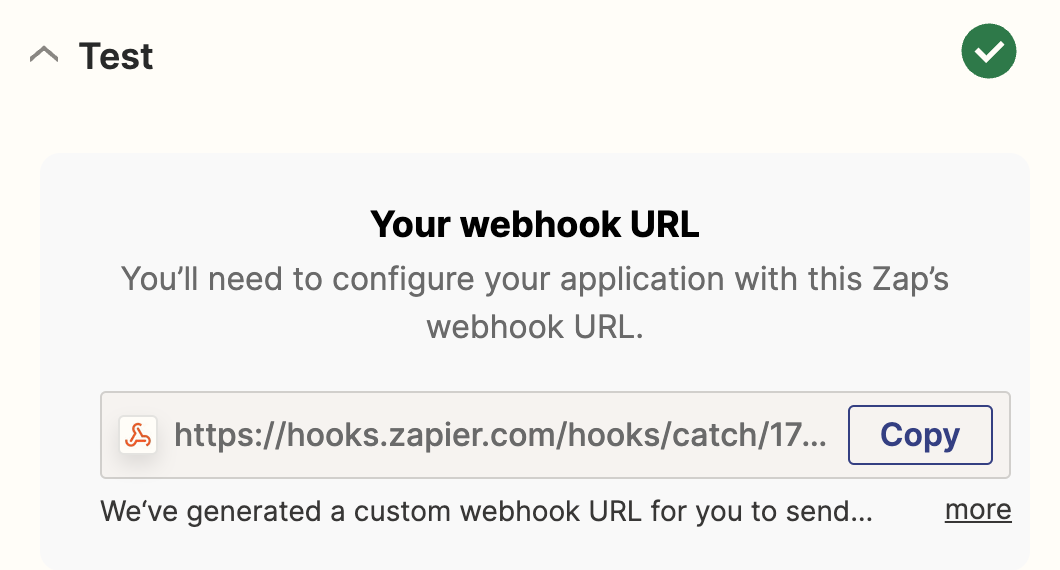Image resolution: width=1060 pixels, height=570 pixels.
Task: Click the 'You'll need to configure' description line
Action: pos(535,279)
